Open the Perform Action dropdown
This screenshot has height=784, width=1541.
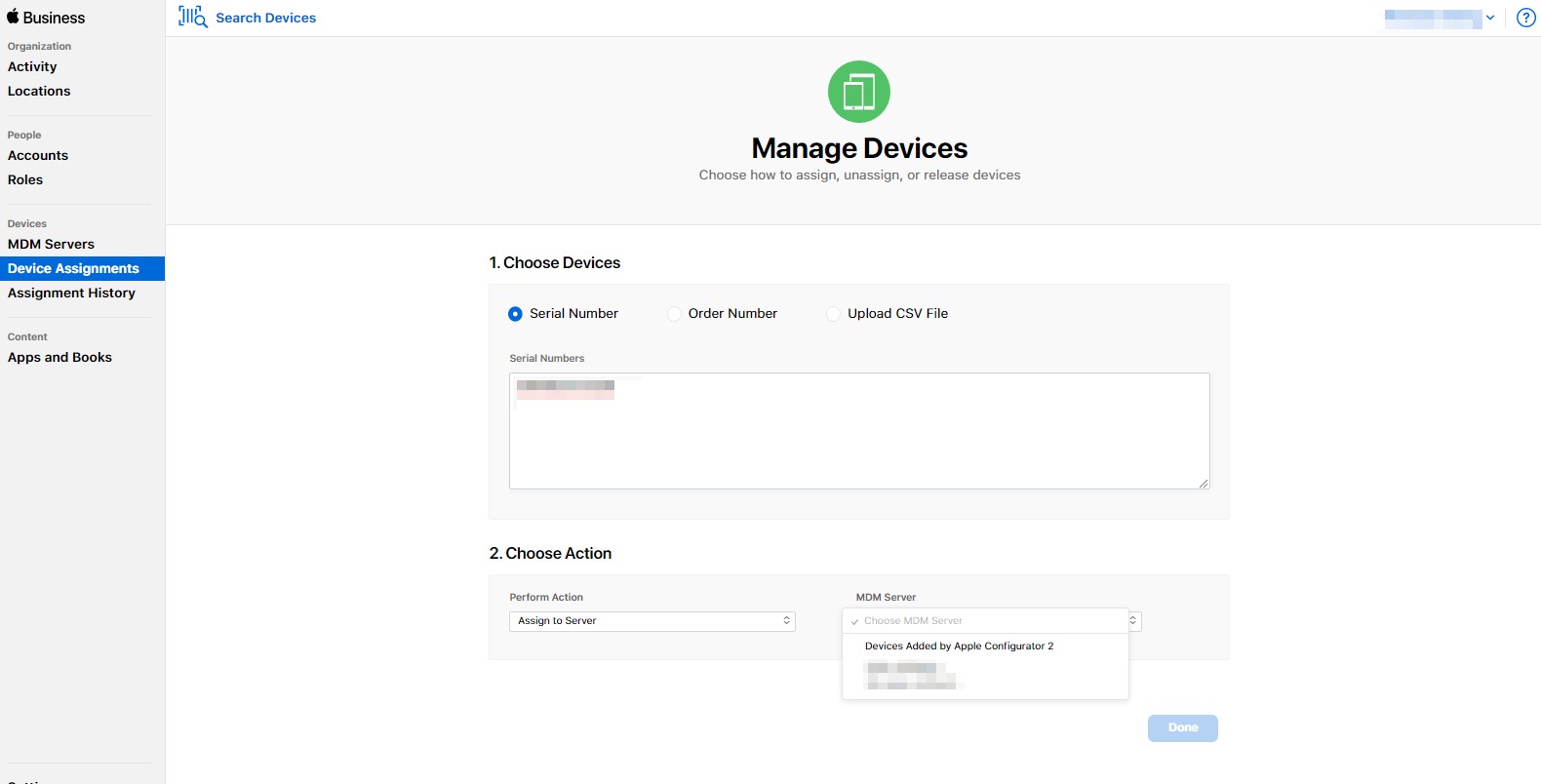(x=652, y=621)
